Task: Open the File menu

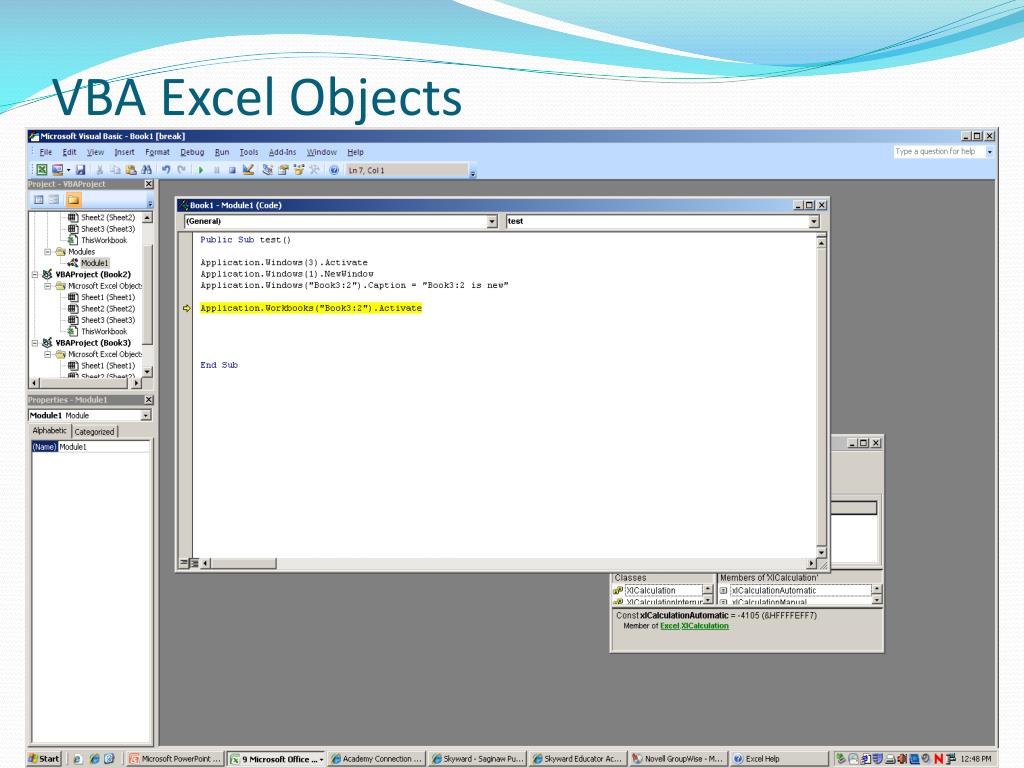Action: tap(46, 152)
